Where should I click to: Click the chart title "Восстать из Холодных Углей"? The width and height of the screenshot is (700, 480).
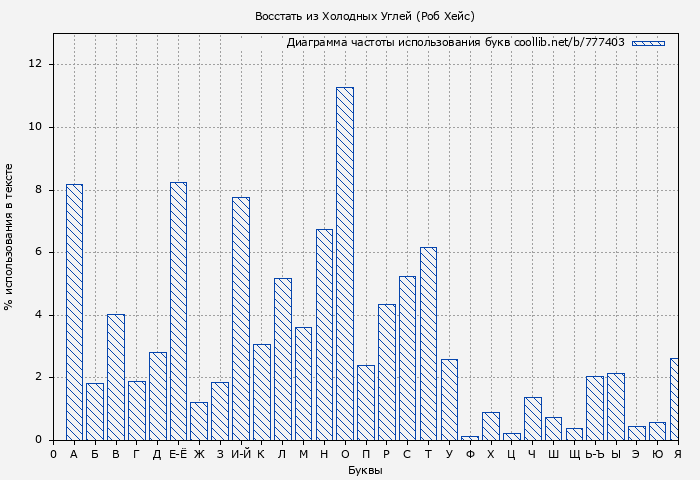(364, 16)
